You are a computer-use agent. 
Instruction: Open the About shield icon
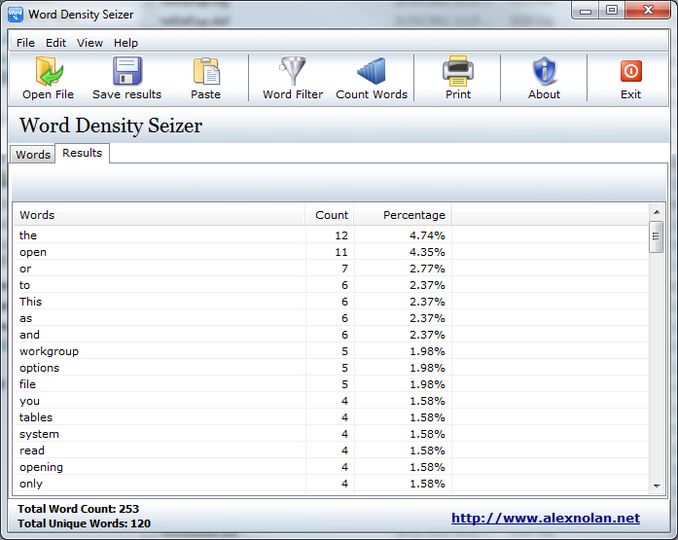click(544, 71)
